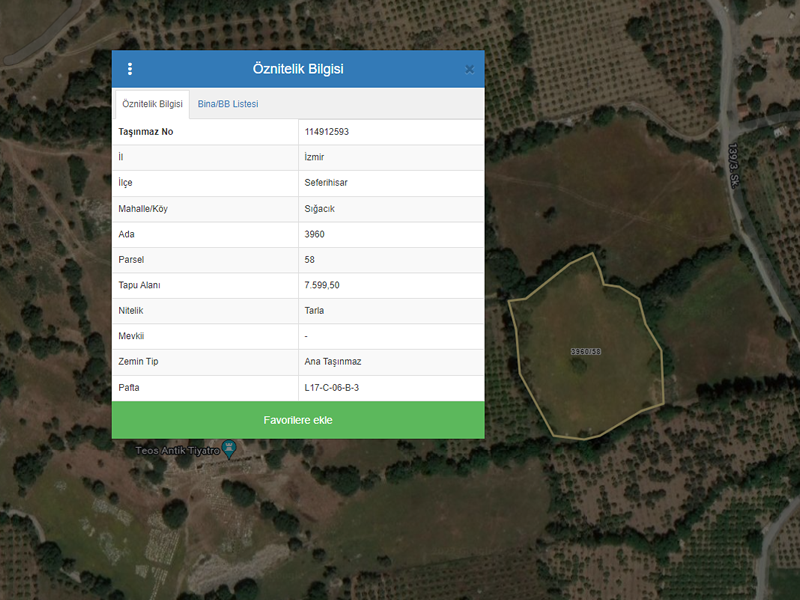
Task: Click the İl value İzmir
Action: [x=314, y=158]
